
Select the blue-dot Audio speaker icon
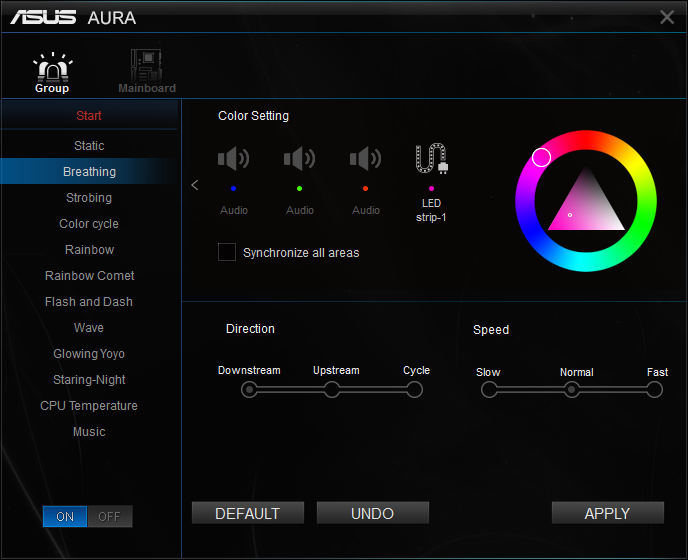(x=234, y=158)
